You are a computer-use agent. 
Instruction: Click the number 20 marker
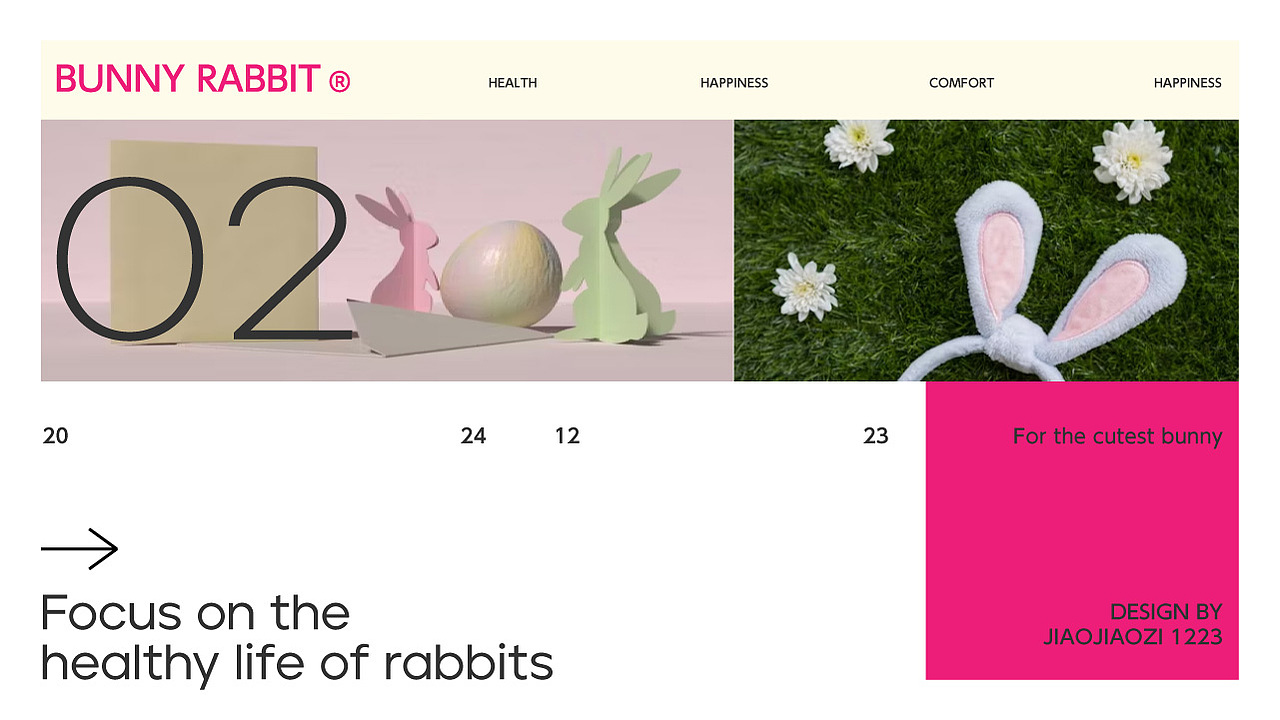click(56, 436)
